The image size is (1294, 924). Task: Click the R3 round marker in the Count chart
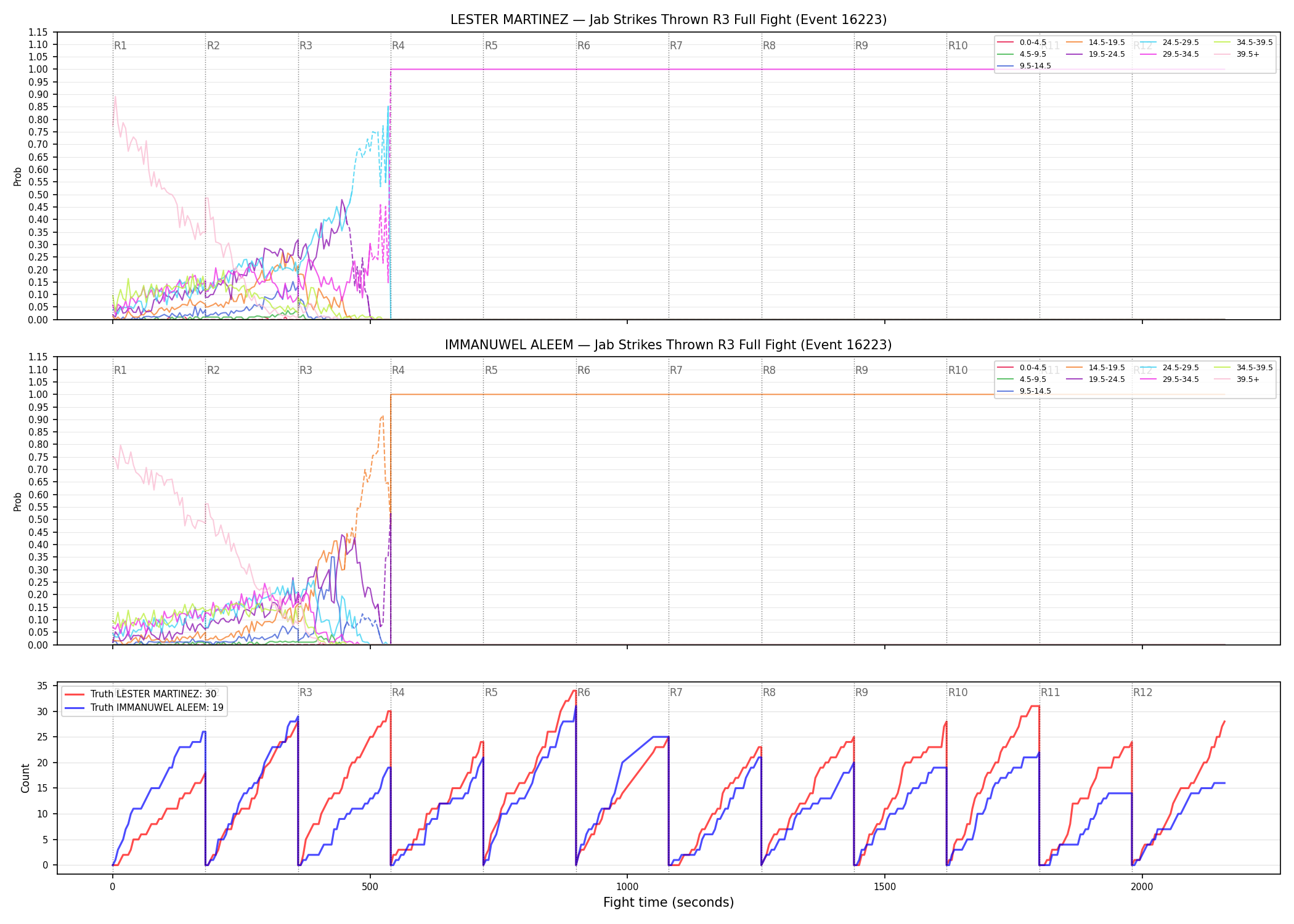point(306,692)
